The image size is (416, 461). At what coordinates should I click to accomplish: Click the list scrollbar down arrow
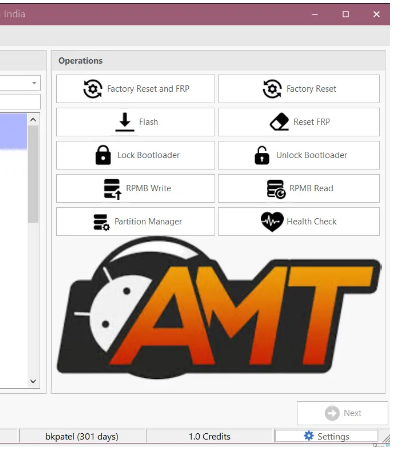(33, 381)
